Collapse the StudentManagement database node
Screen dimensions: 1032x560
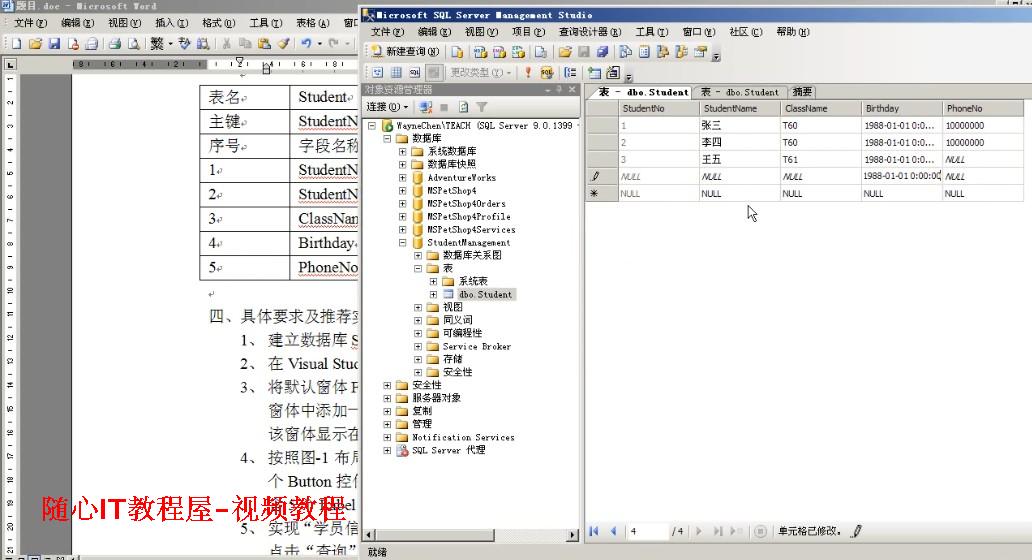click(402, 243)
